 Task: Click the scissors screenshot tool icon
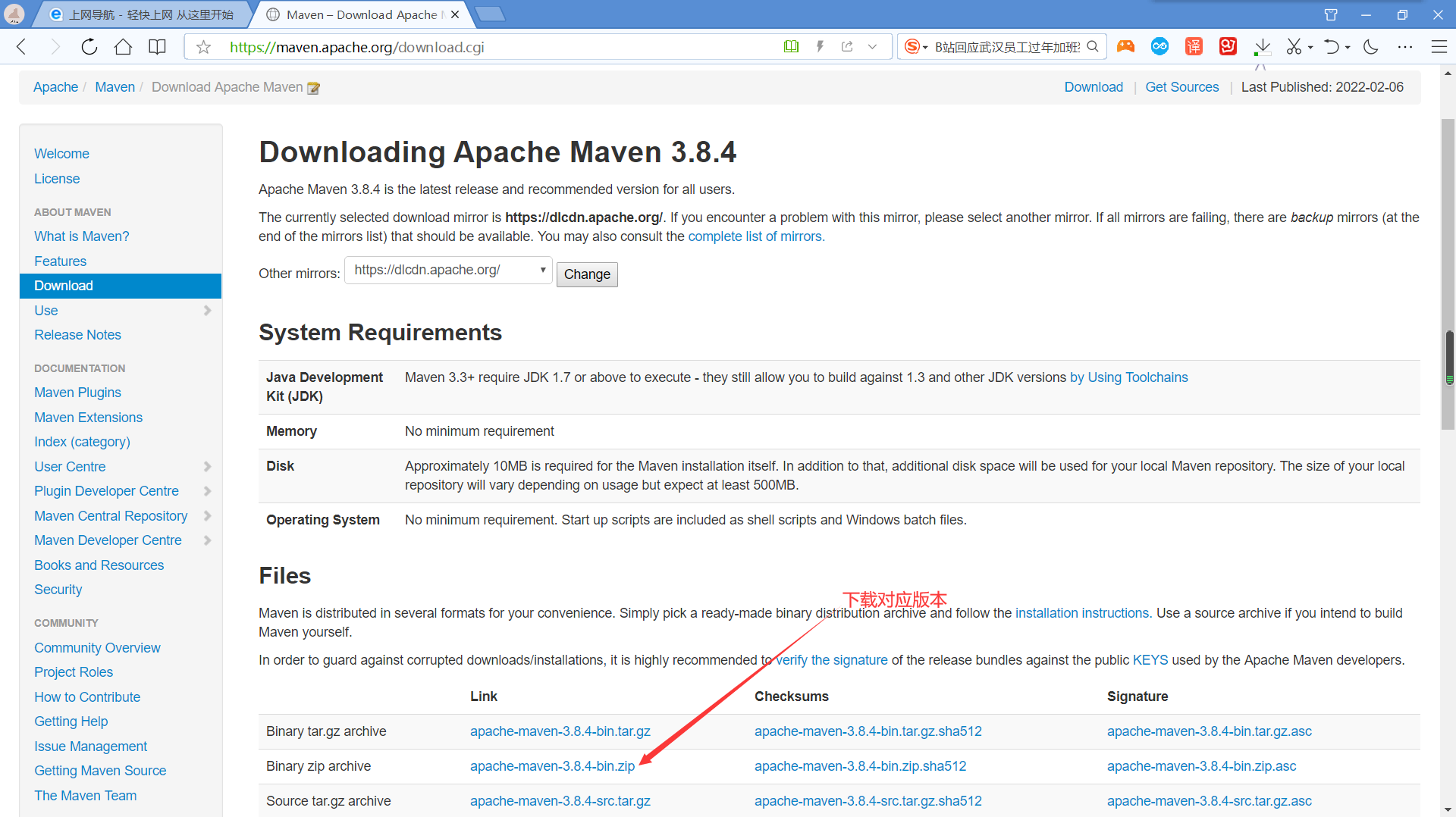(x=1294, y=47)
